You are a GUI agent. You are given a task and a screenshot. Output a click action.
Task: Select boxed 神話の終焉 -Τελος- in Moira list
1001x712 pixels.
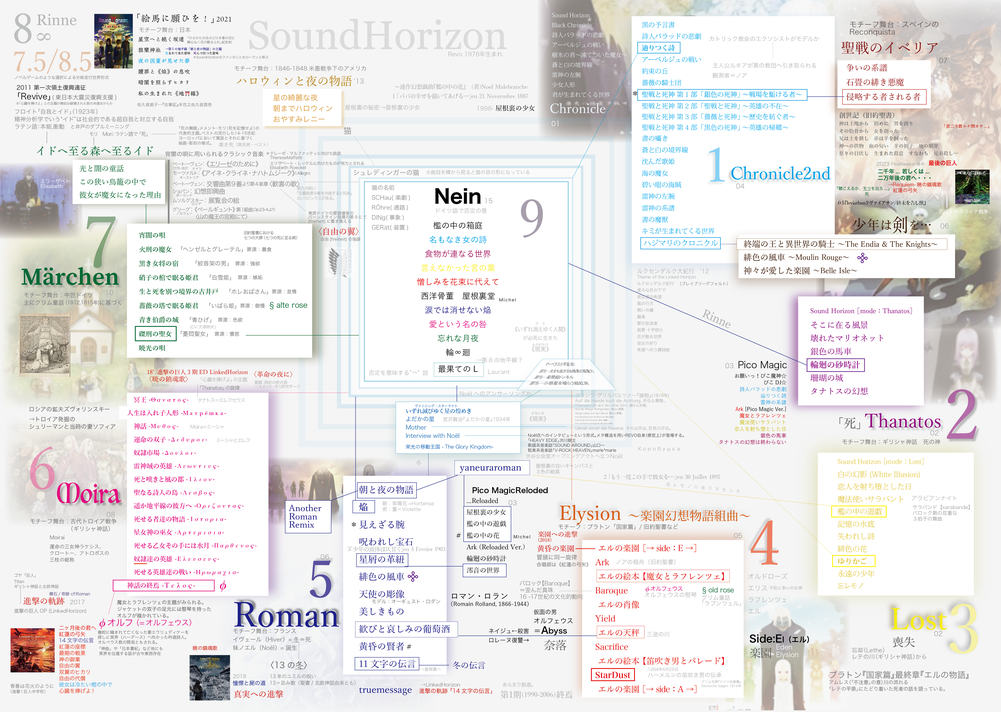coord(163,586)
